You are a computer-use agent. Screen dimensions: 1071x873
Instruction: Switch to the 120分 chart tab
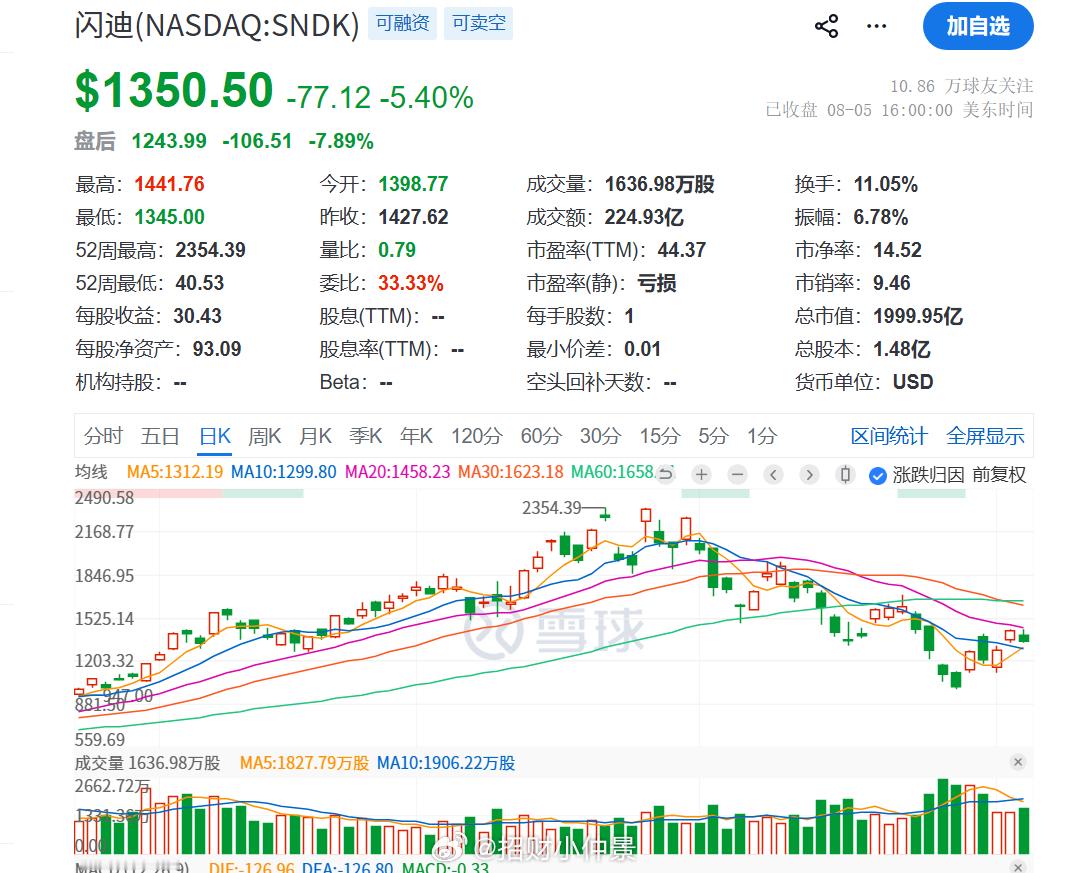(477, 436)
